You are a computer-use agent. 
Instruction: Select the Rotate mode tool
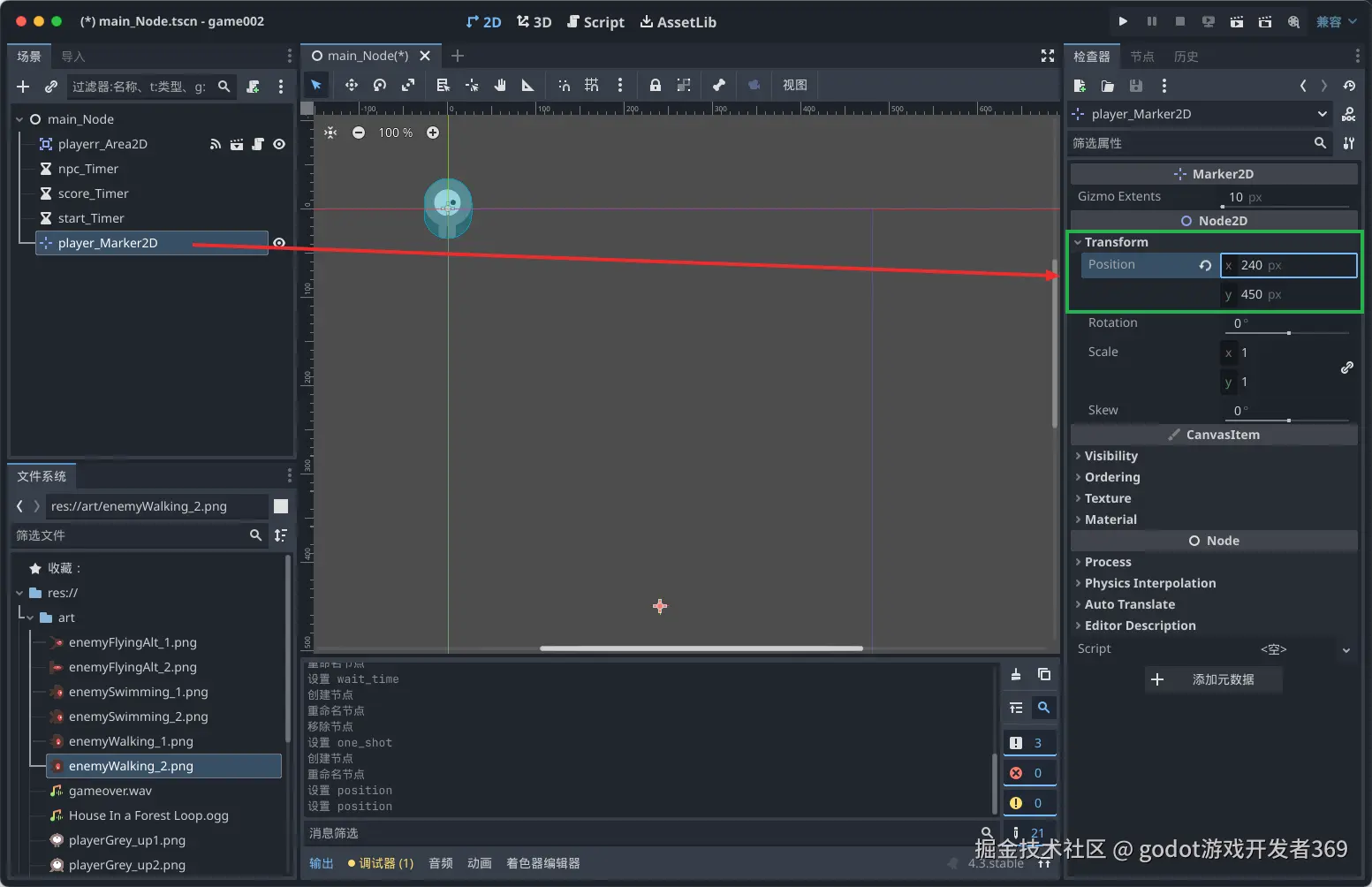pyautogui.click(x=380, y=85)
